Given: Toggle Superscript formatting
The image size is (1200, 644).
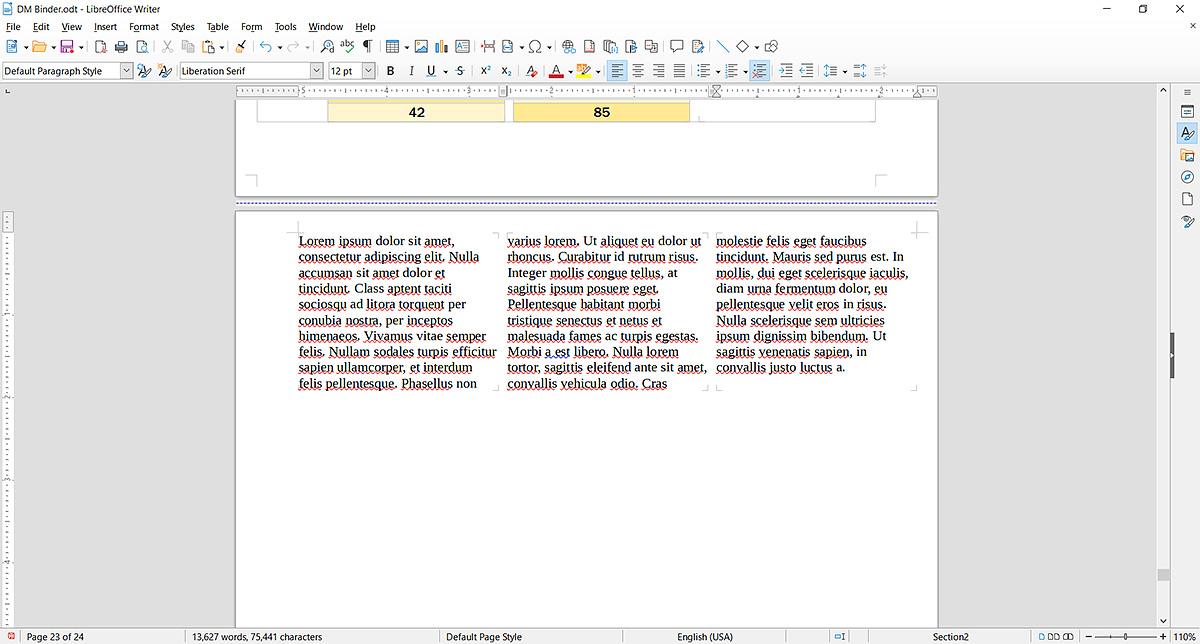Looking at the screenshot, I should 485,71.
